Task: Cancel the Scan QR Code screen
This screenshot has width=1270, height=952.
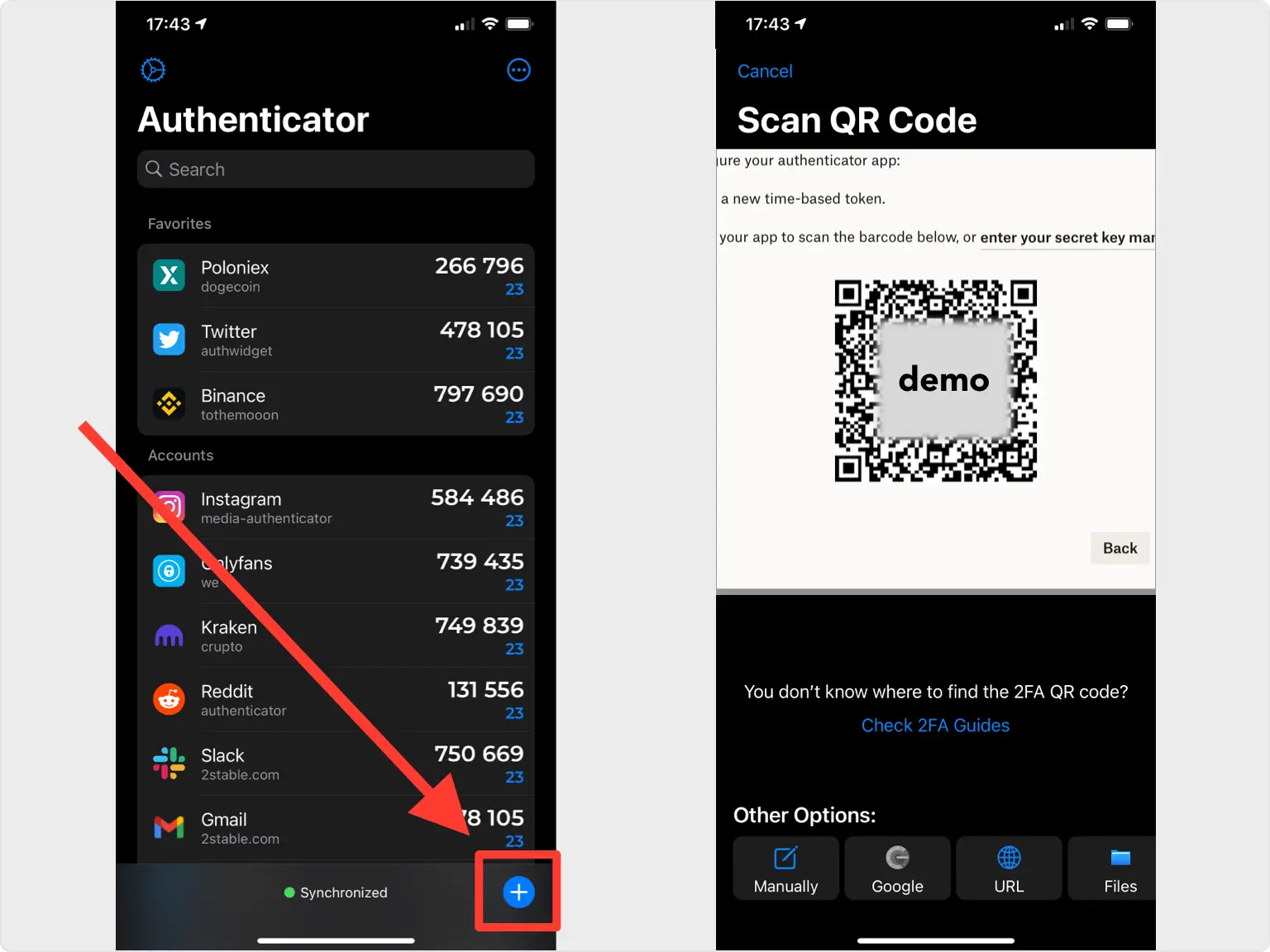Action: pyautogui.click(x=765, y=71)
